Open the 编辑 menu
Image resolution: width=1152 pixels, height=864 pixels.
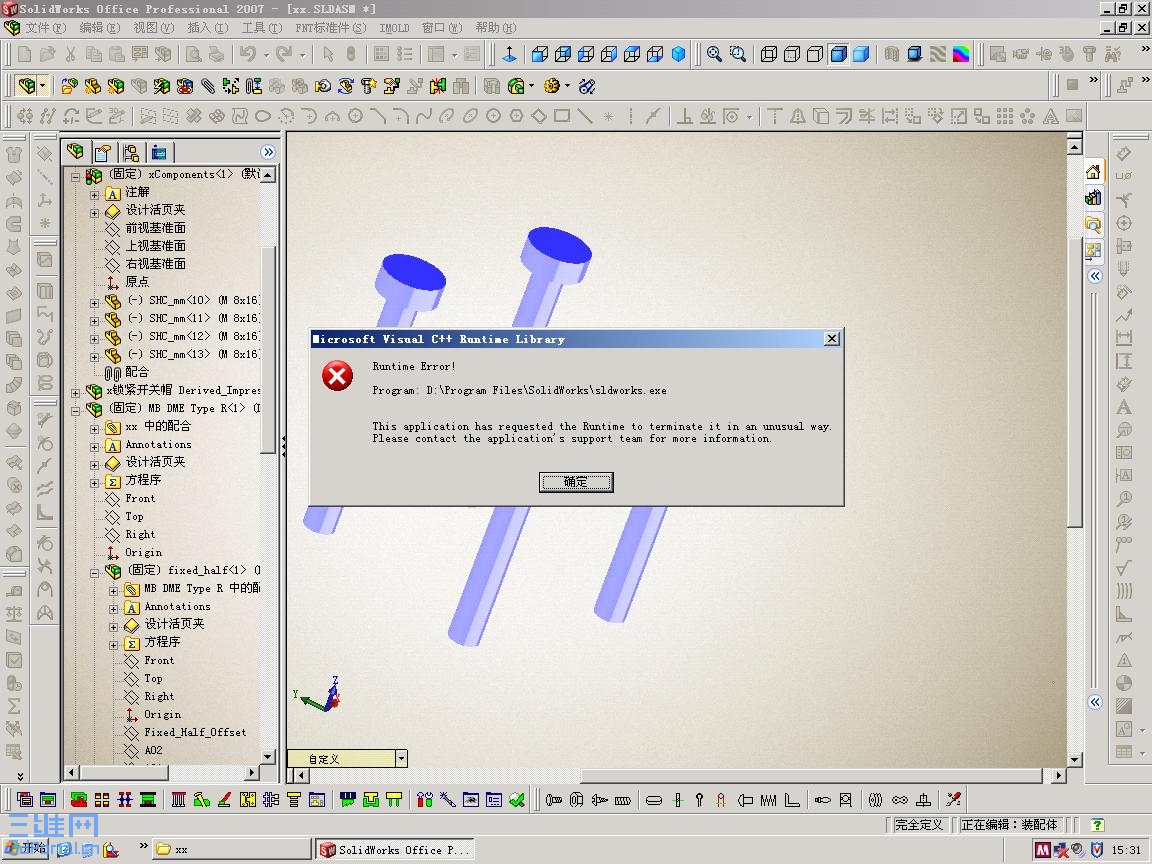pos(99,28)
